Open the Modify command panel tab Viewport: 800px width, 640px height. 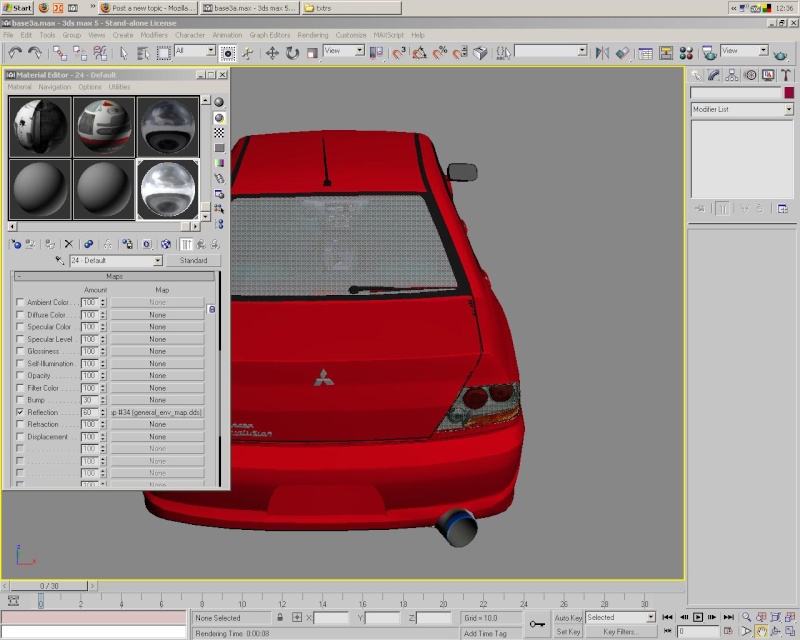[x=714, y=76]
